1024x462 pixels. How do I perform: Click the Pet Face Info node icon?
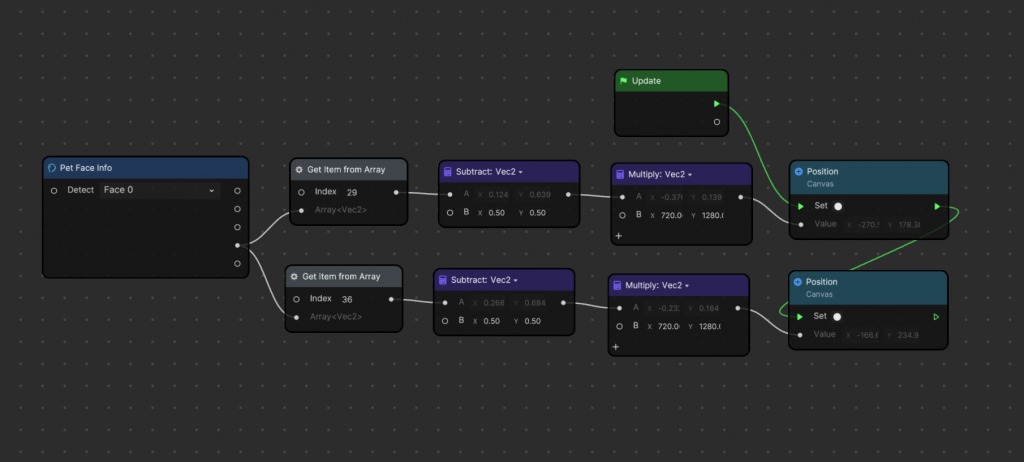[52, 168]
